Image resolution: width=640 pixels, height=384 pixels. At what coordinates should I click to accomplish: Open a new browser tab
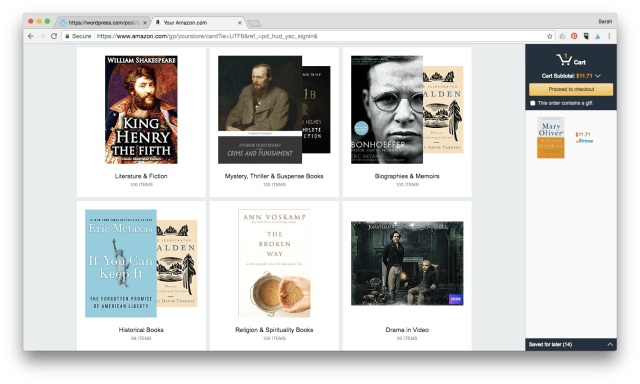(253, 23)
